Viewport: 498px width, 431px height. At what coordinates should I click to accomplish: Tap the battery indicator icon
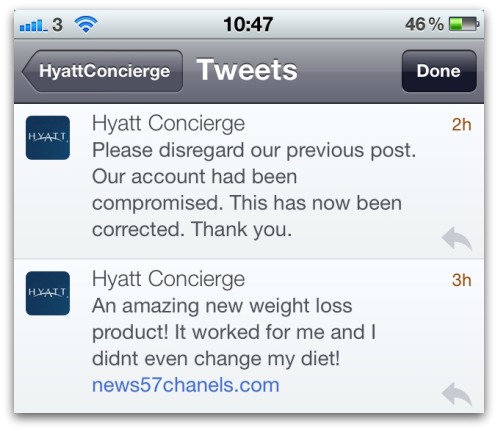point(464,24)
